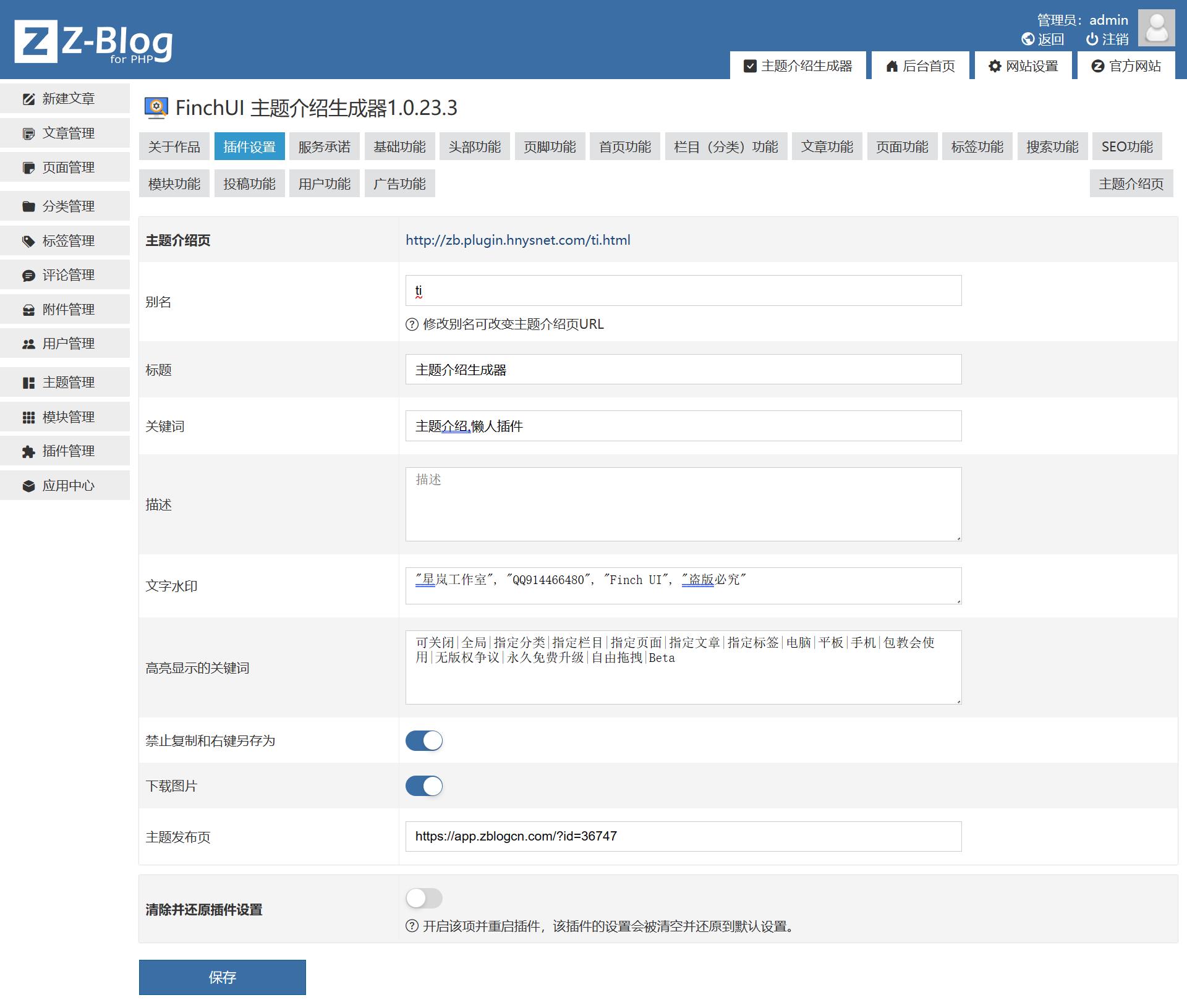Click the 模块管理 grid icon
1187x1008 pixels.
pos(28,418)
